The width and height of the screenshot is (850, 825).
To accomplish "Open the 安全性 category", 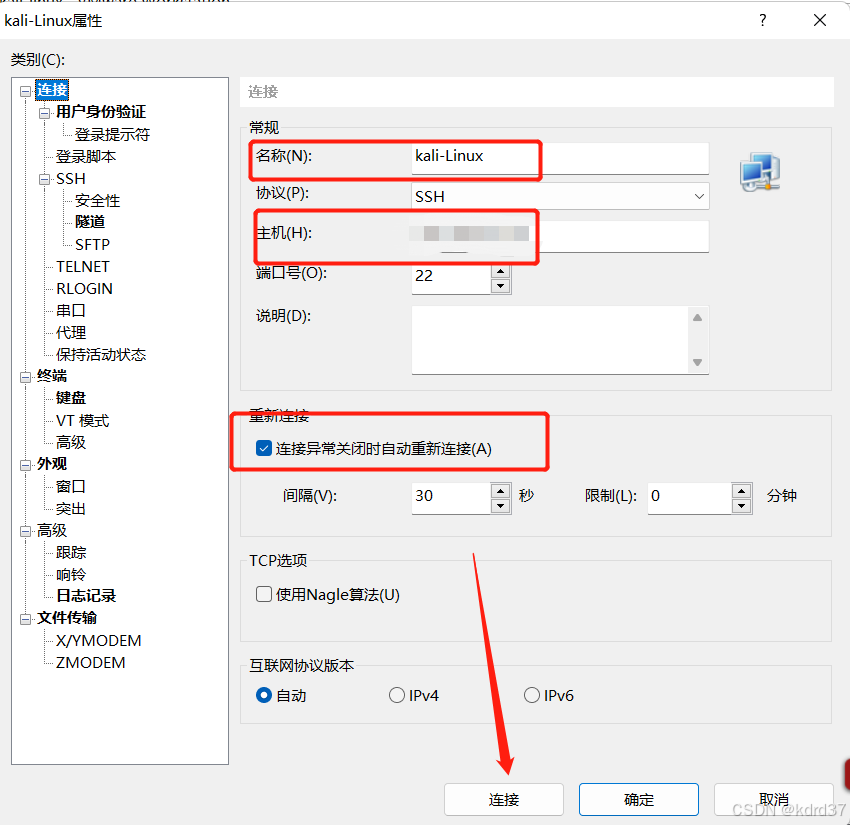I will [97, 201].
